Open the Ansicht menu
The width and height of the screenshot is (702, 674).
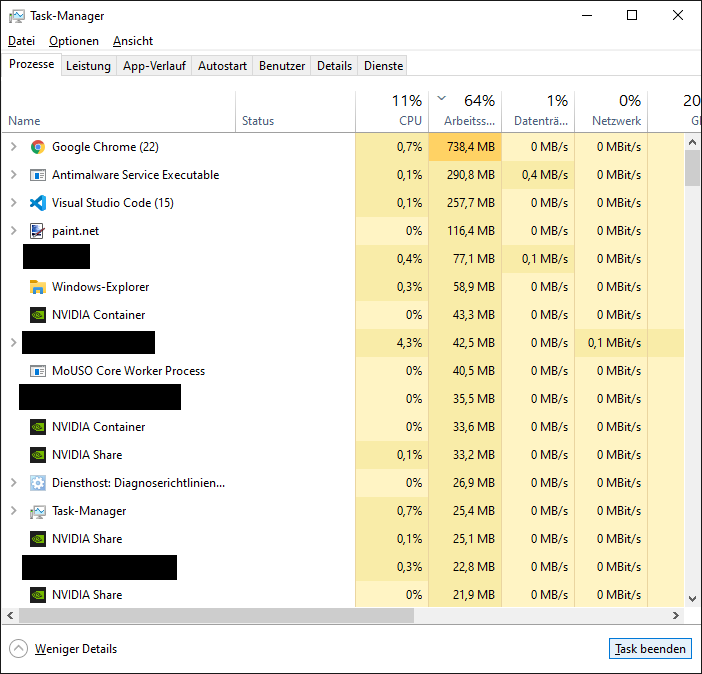point(133,41)
